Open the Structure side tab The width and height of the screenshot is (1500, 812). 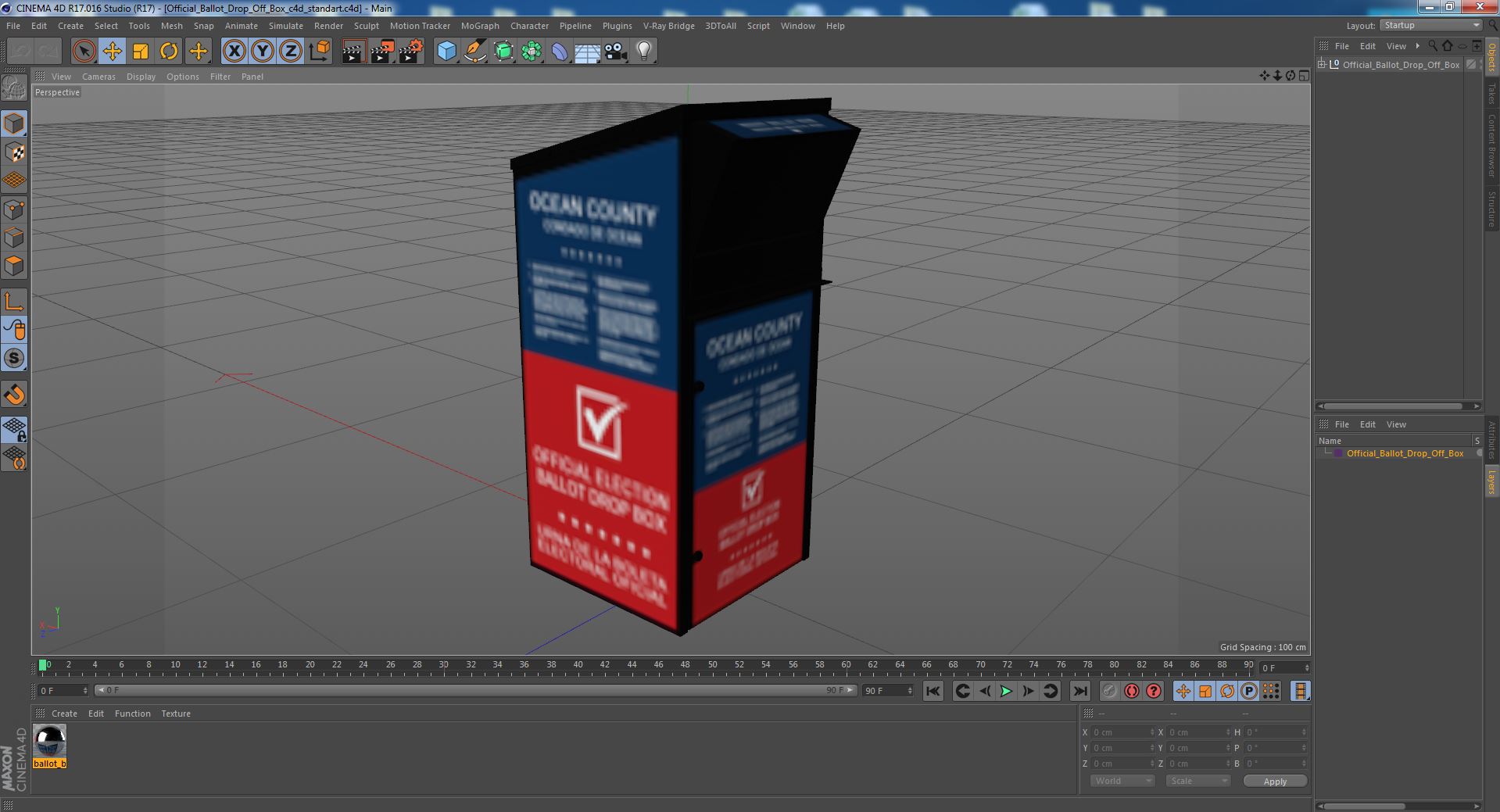pyautogui.click(x=1492, y=209)
